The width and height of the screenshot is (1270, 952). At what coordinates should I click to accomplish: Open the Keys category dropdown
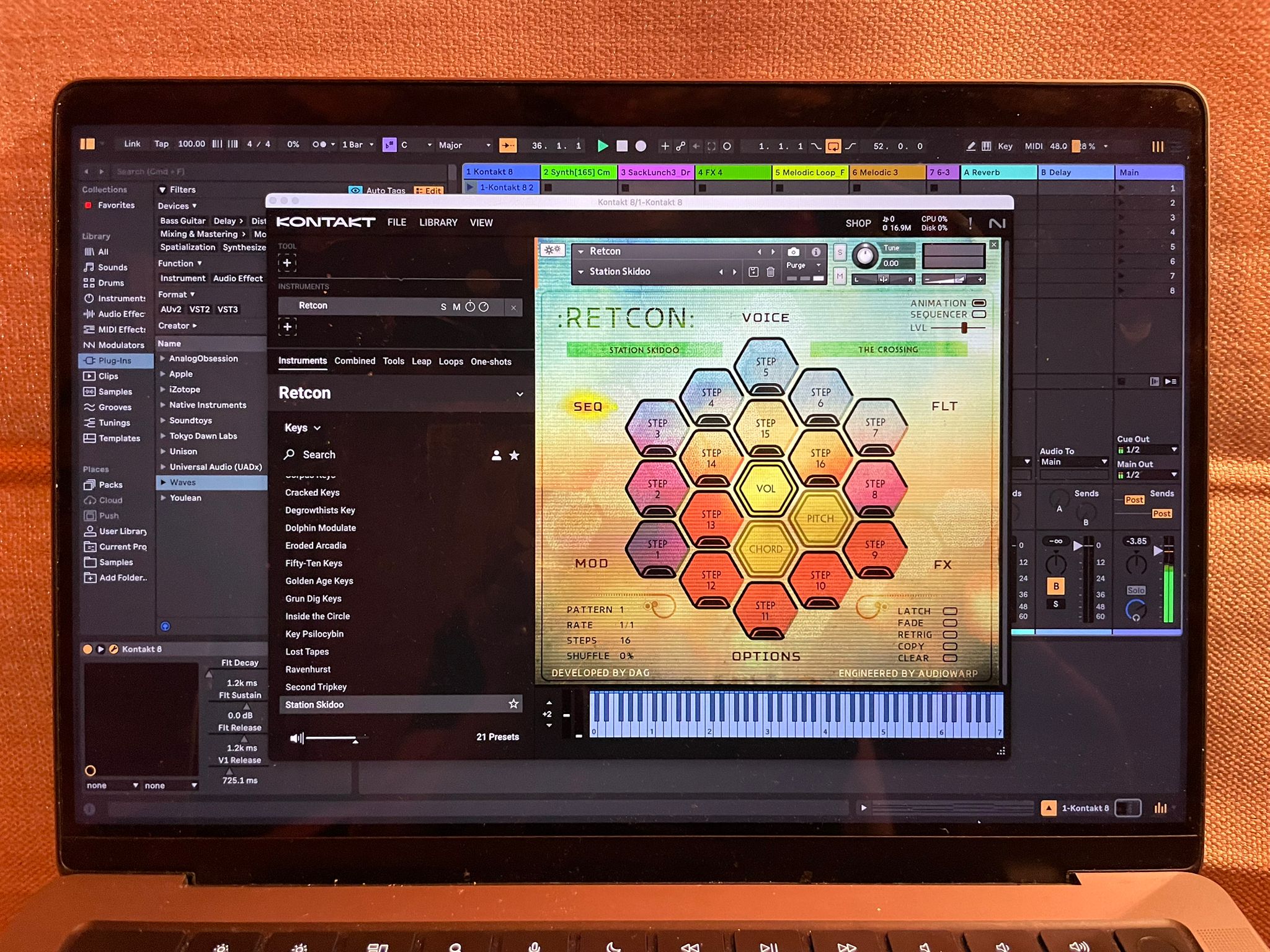click(x=303, y=428)
